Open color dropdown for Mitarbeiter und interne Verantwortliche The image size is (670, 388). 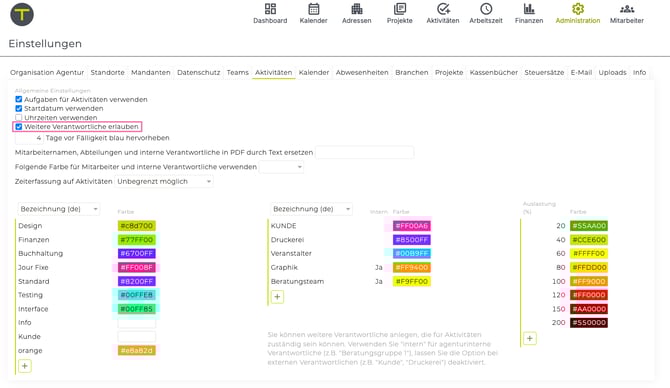click(282, 167)
